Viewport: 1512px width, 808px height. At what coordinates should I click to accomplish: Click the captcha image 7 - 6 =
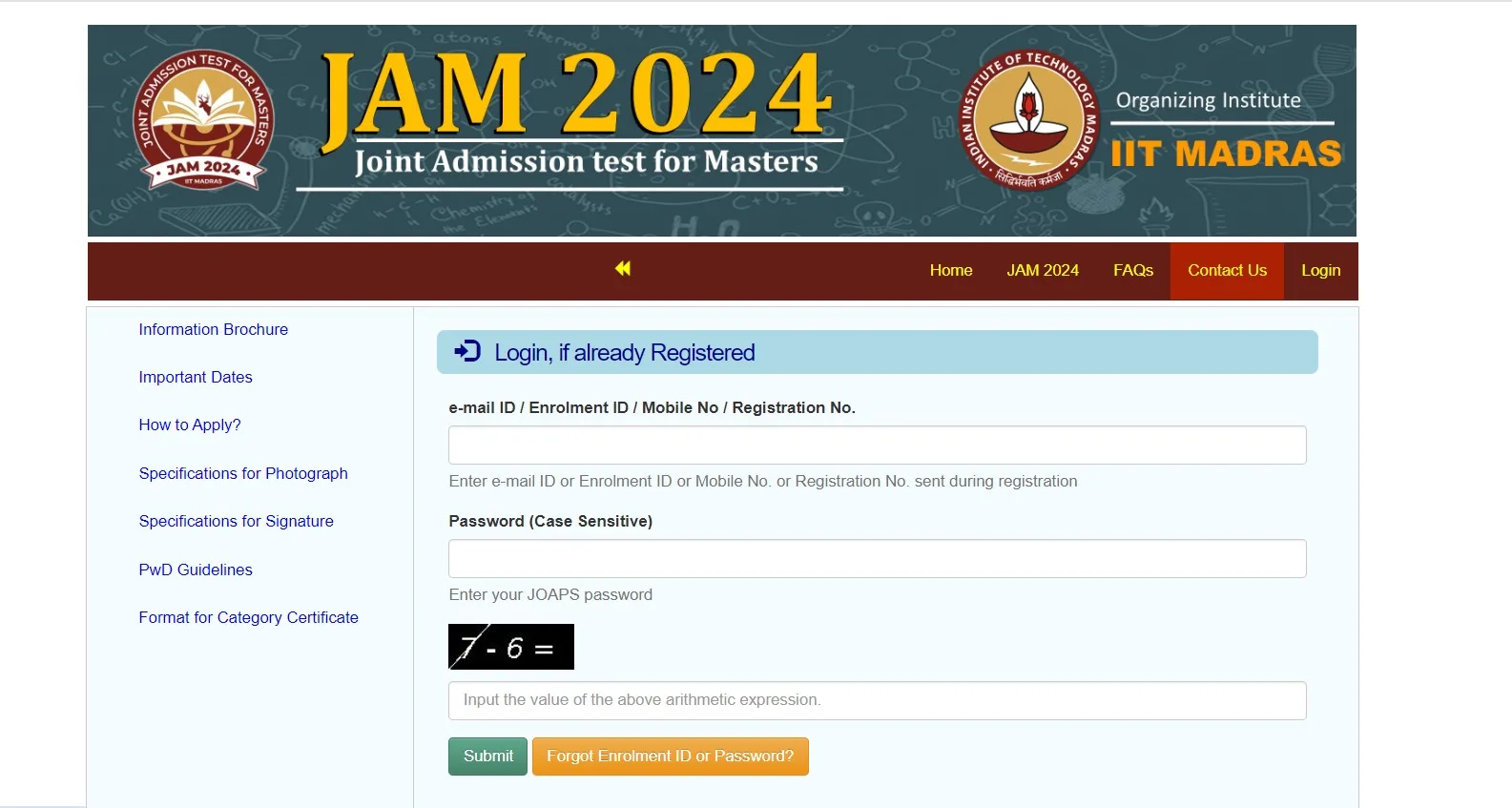click(x=511, y=647)
